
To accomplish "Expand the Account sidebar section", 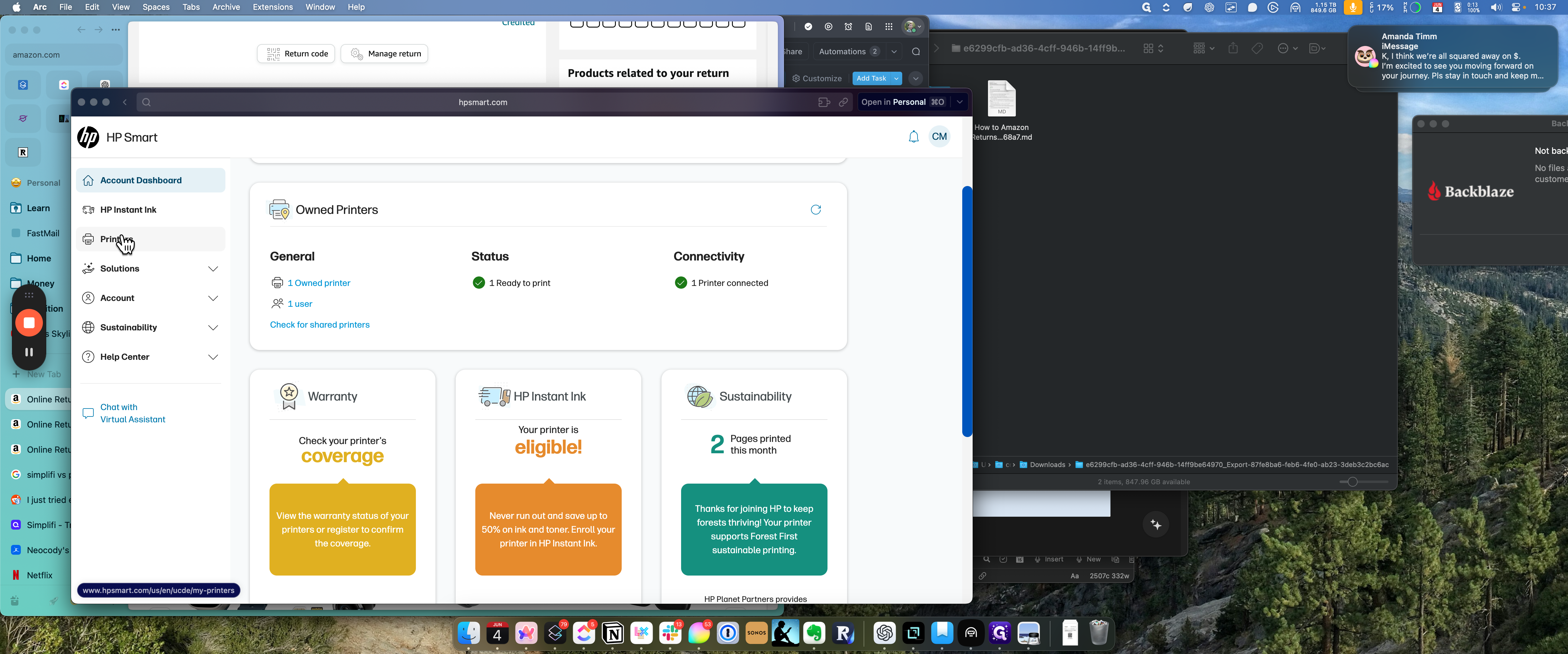I will [150, 298].
